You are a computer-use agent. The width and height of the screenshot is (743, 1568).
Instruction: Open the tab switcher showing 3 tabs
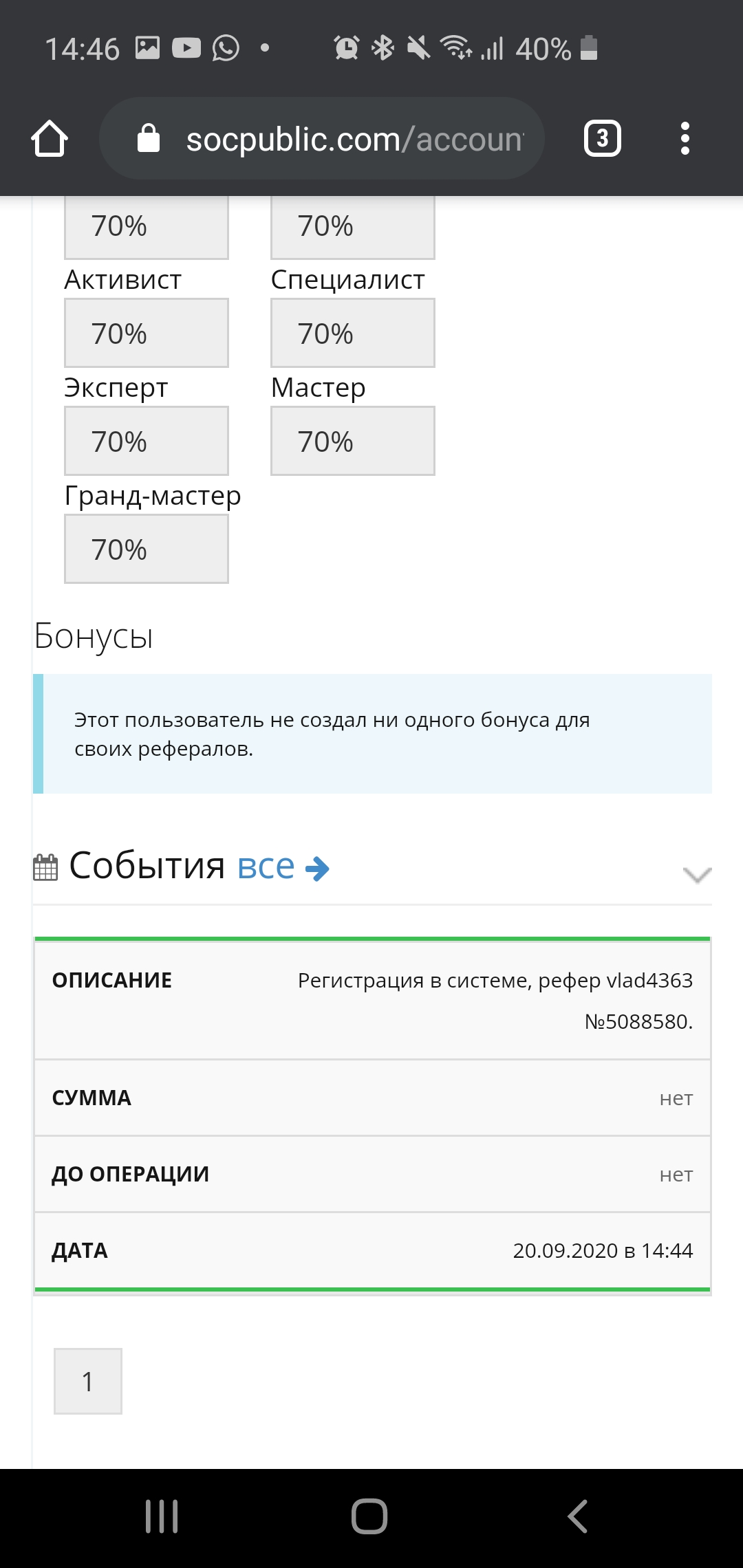pos(603,139)
